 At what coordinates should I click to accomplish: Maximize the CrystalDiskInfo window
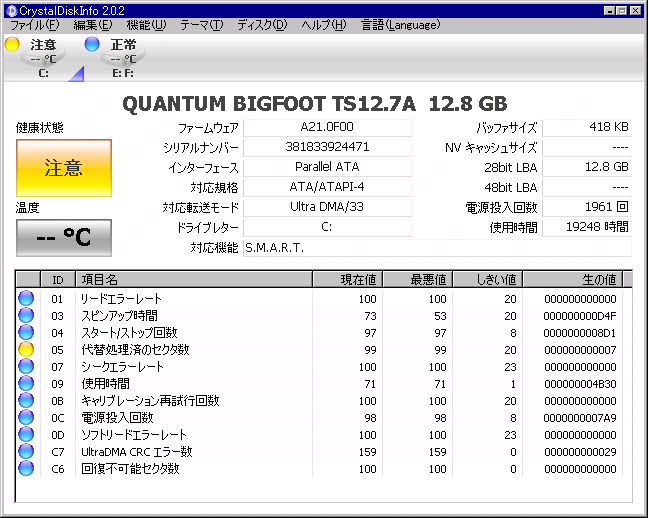[x=622, y=11]
